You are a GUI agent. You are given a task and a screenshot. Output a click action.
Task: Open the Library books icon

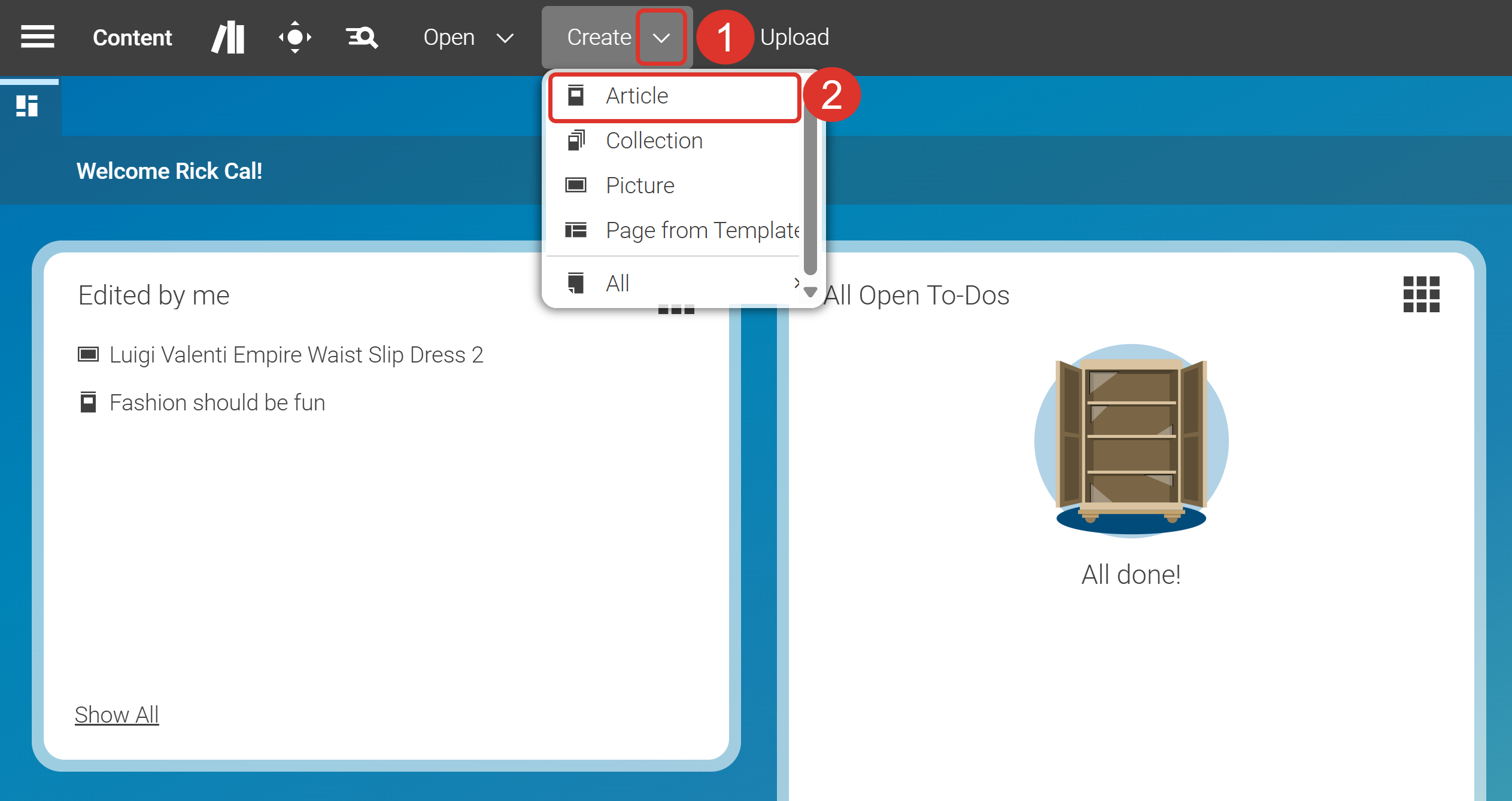[228, 37]
